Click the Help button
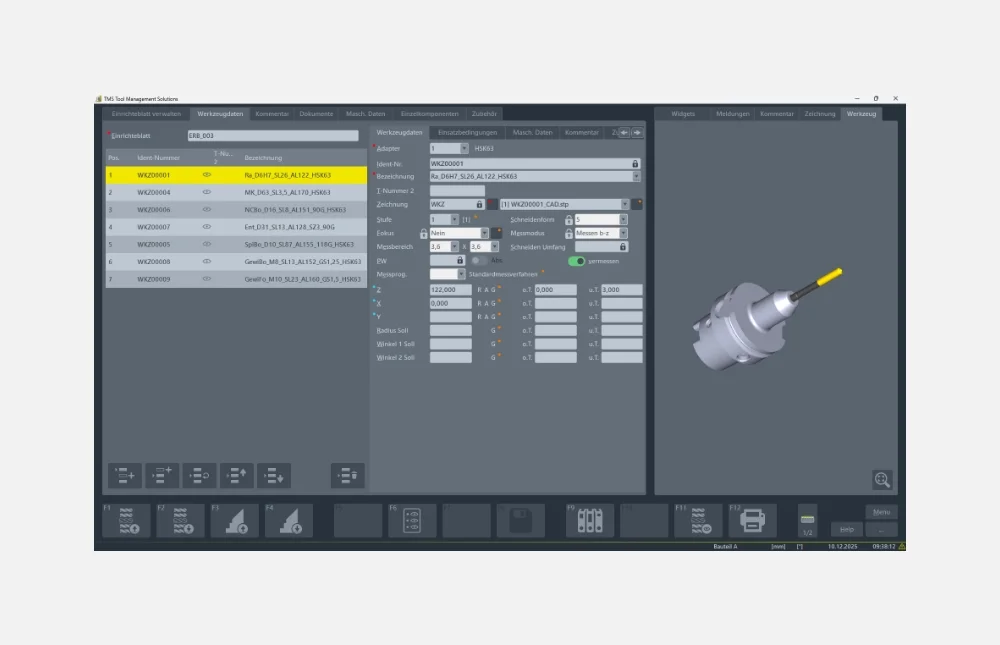This screenshot has width=1000, height=645. click(845, 529)
